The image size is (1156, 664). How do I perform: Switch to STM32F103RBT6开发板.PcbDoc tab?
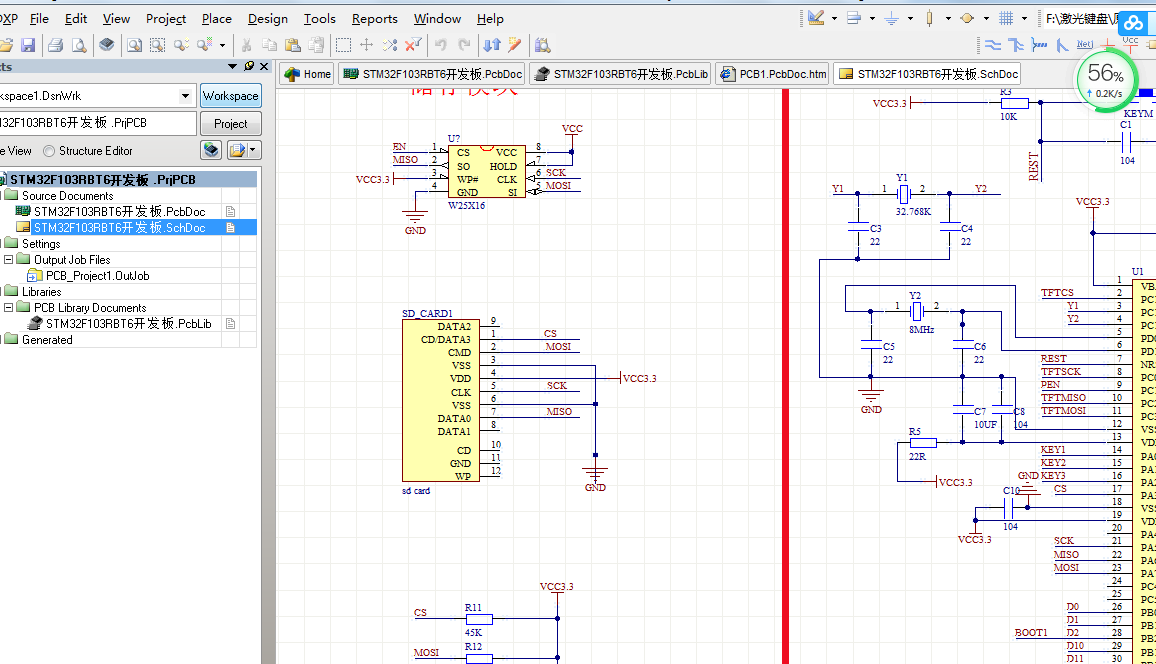(x=433, y=74)
